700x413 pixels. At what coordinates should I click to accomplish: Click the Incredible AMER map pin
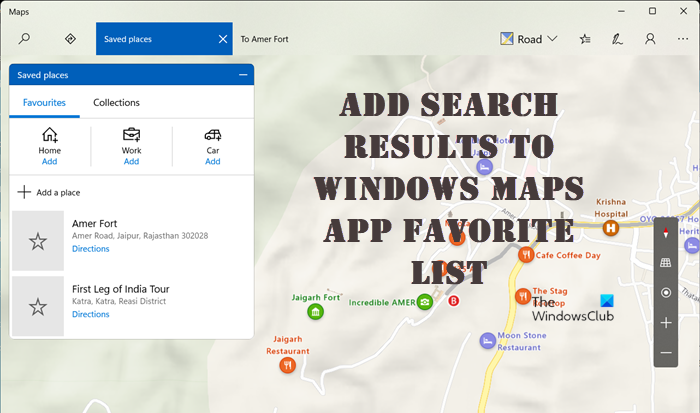(425, 302)
